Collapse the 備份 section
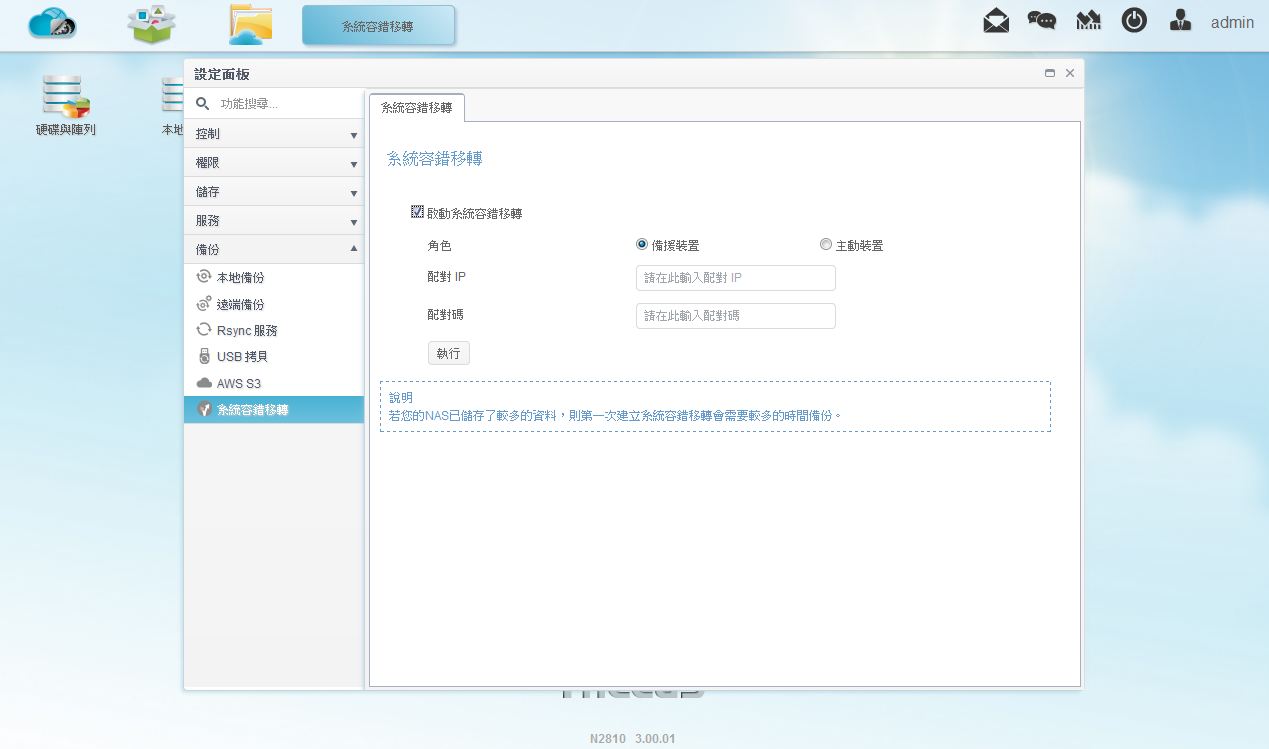Viewport: 1269px width, 749px height. (x=274, y=250)
